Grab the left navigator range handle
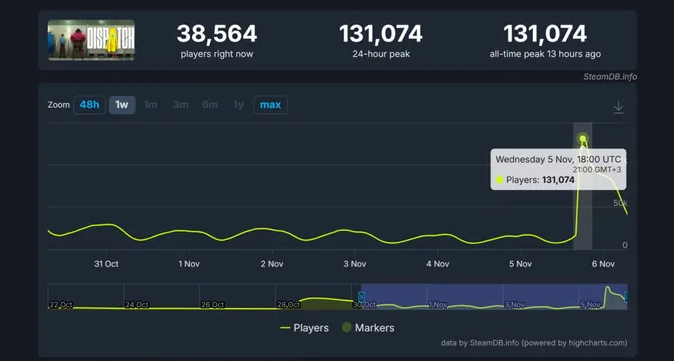 (x=362, y=297)
